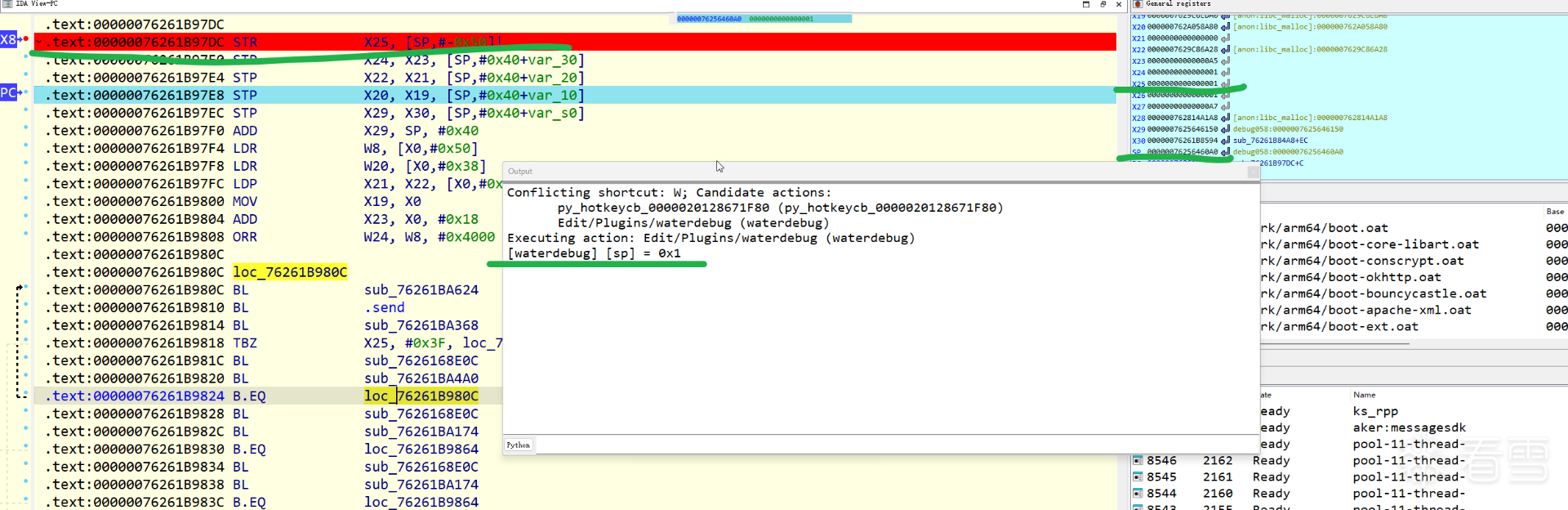Click the sub_76261BA624 call target

pos(421,290)
